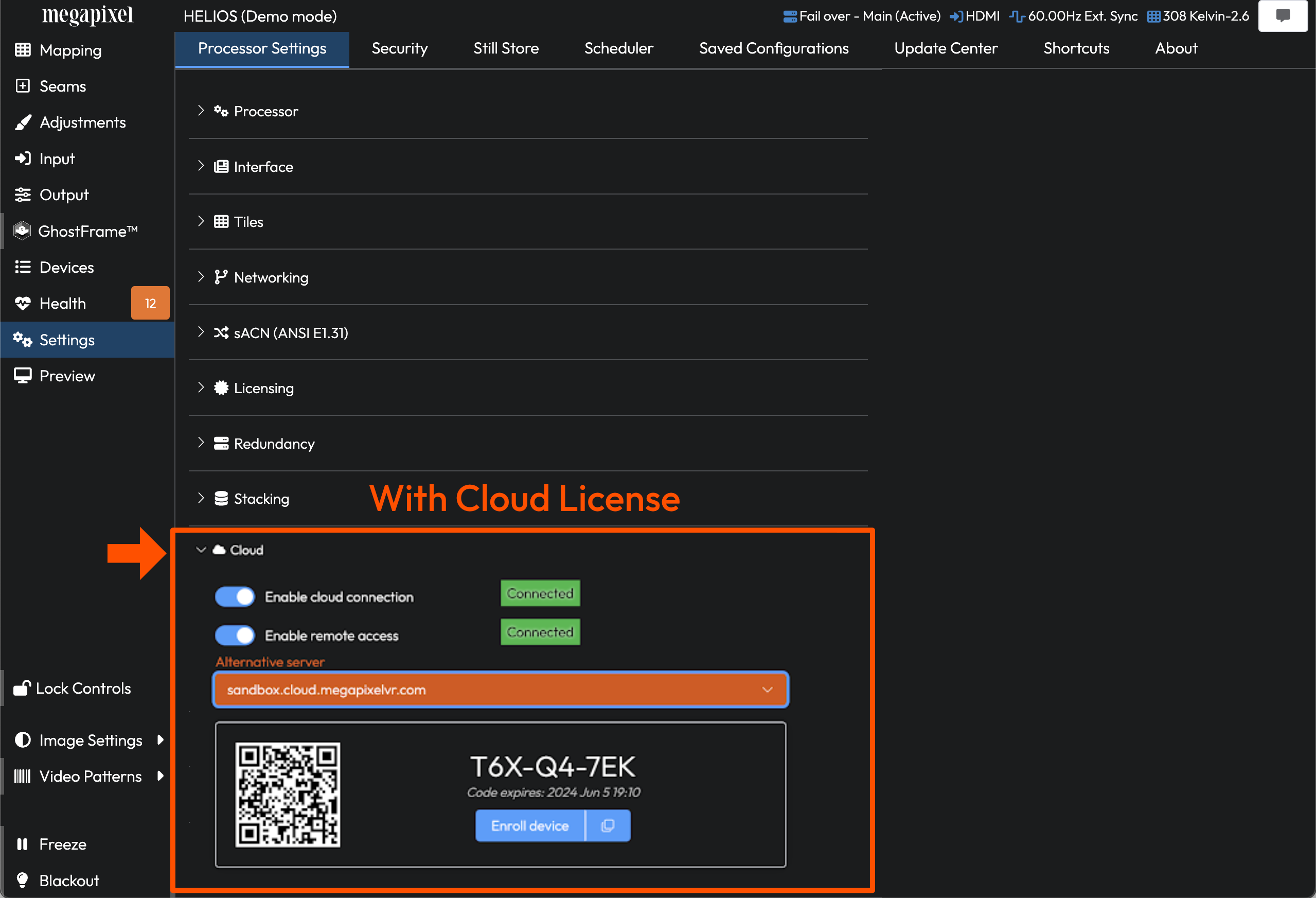Click Connected status for remote access
This screenshot has height=898, width=1316.
click(540, 632)
